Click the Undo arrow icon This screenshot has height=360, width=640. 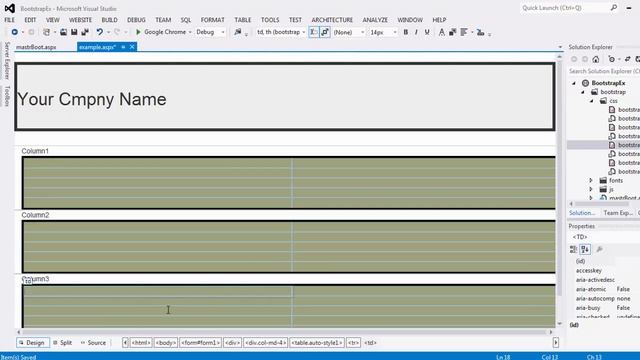99,32
